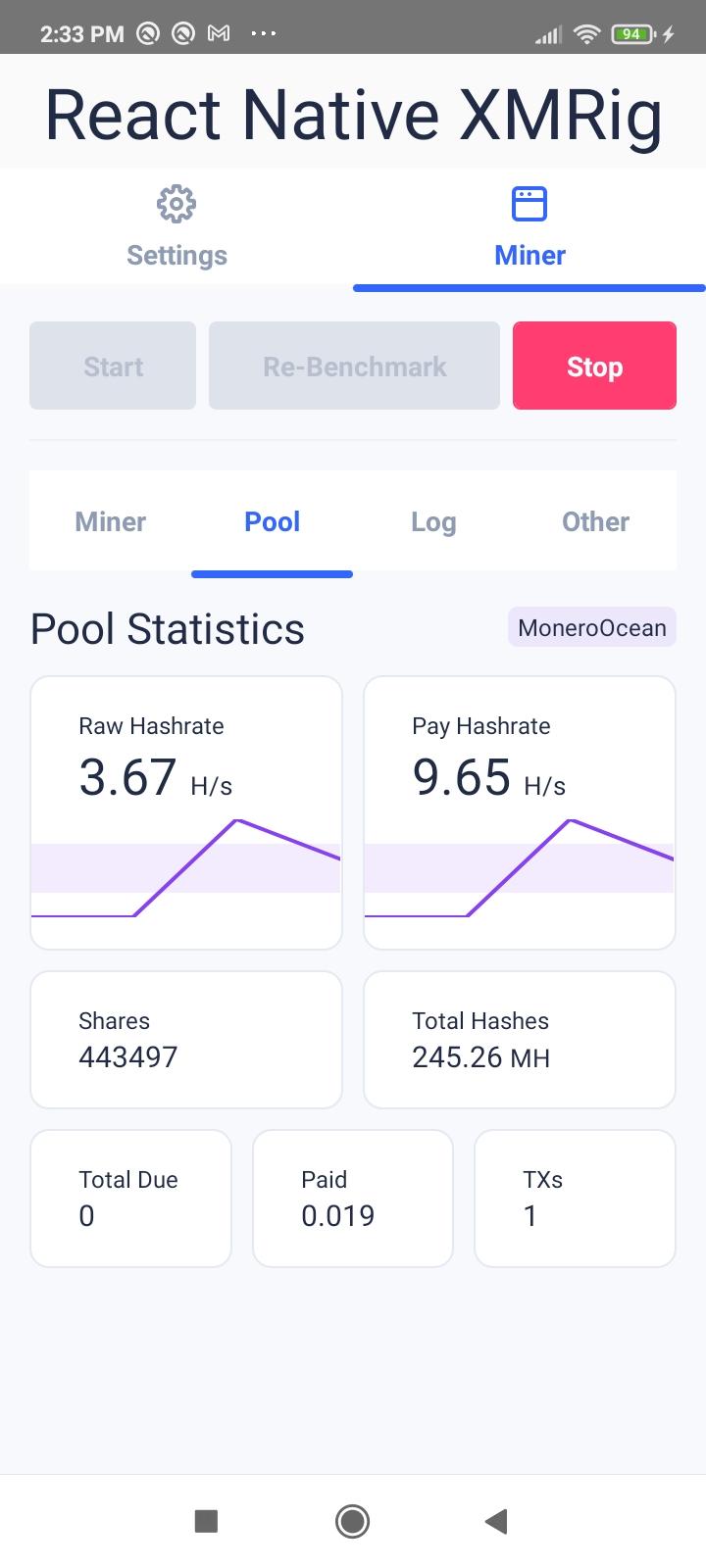706x1568 pixels.
Task: Click the Pool Statistics heading
Action: pyautogui.click(x=168, y=628)
